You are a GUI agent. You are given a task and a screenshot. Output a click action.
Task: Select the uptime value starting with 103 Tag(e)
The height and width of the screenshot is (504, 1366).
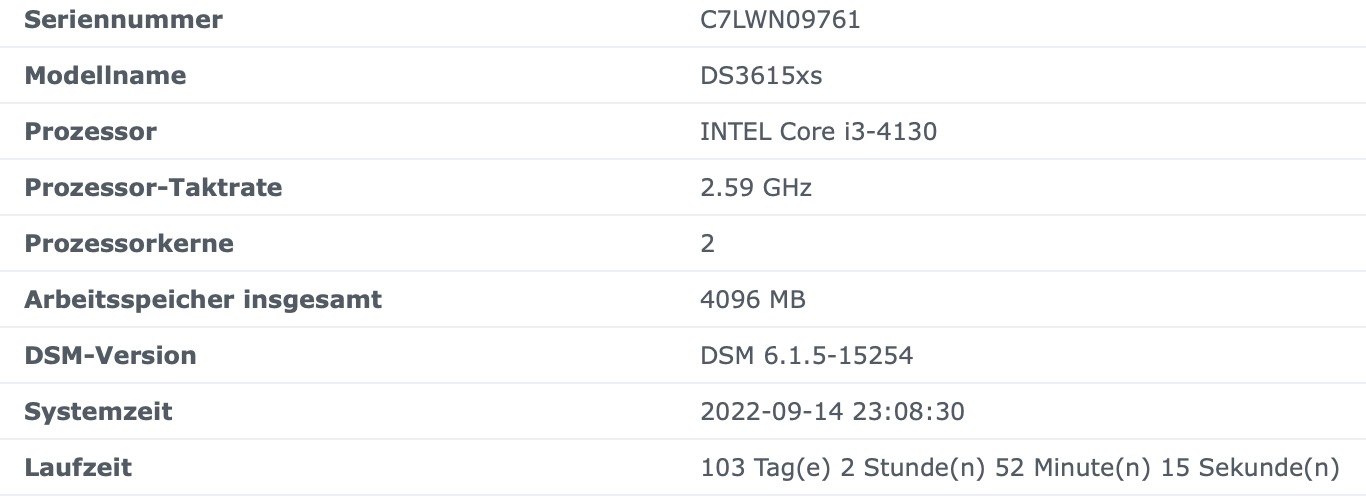pyautogui.click(x=1020, y=467)
